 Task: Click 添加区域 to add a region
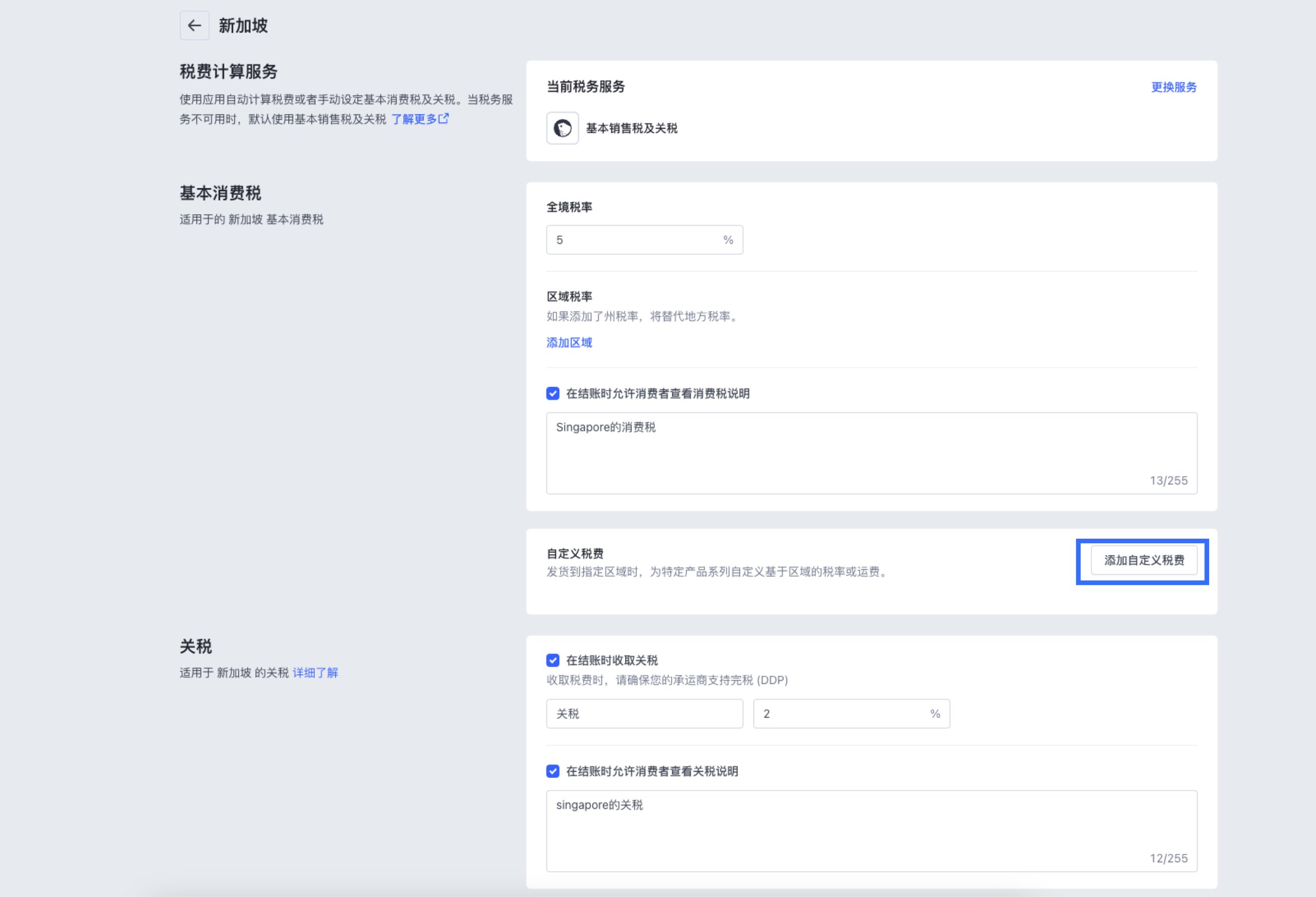point(569,342)
